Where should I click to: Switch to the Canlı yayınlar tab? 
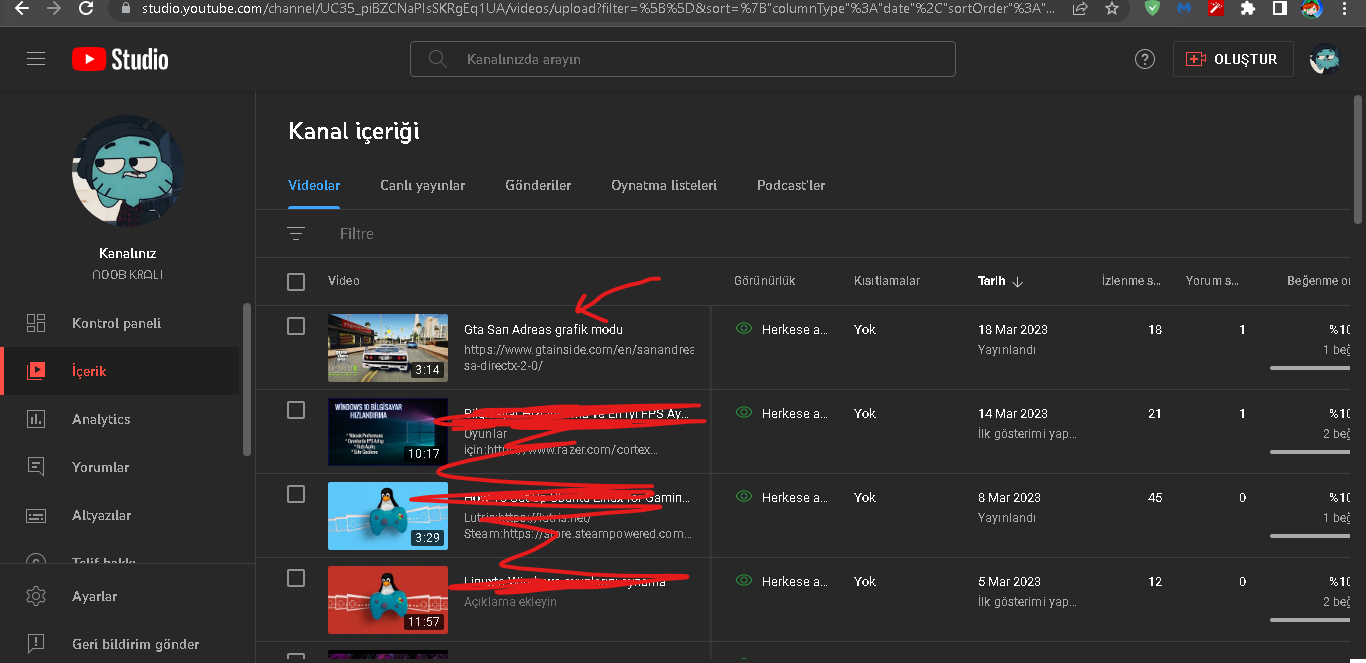422,185
